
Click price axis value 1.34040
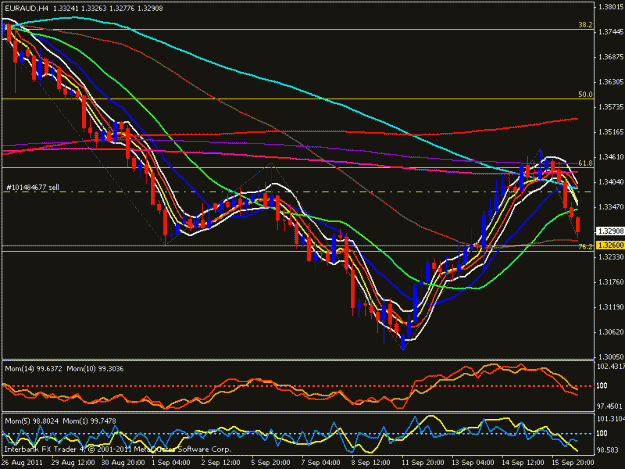(611, 182)
